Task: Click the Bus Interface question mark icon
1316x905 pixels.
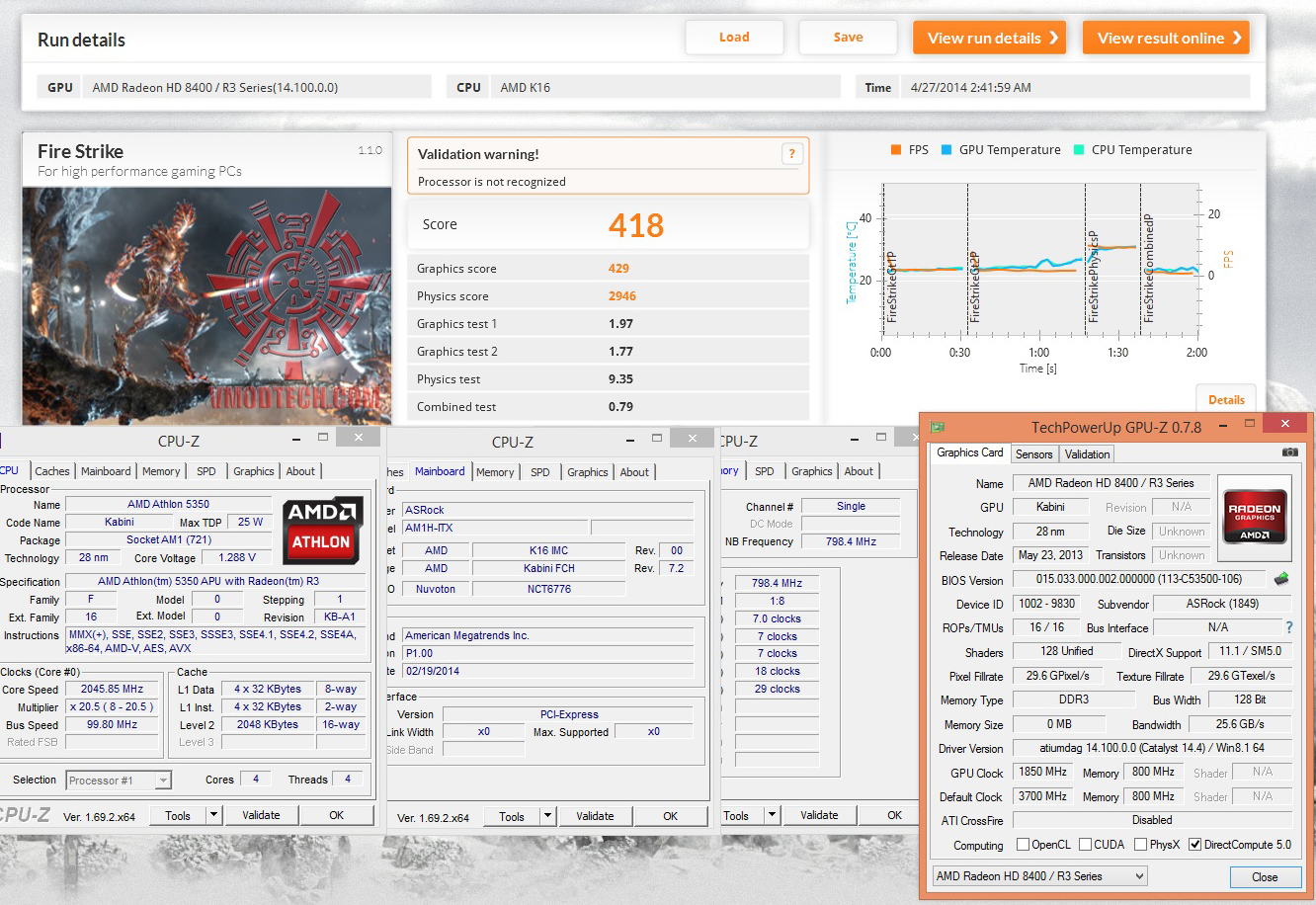Action: [1288, 627]
